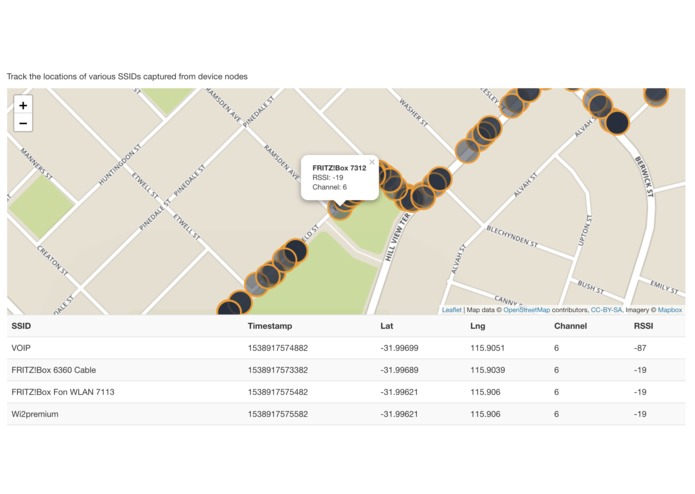Zoom out the map with minus button

(23, 123)
